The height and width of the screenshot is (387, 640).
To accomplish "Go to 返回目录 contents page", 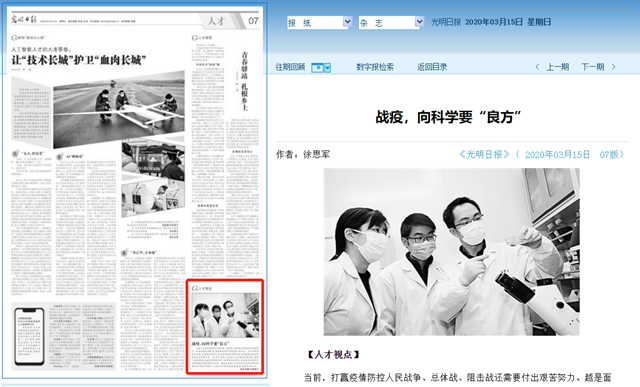I will pos(432,67).
